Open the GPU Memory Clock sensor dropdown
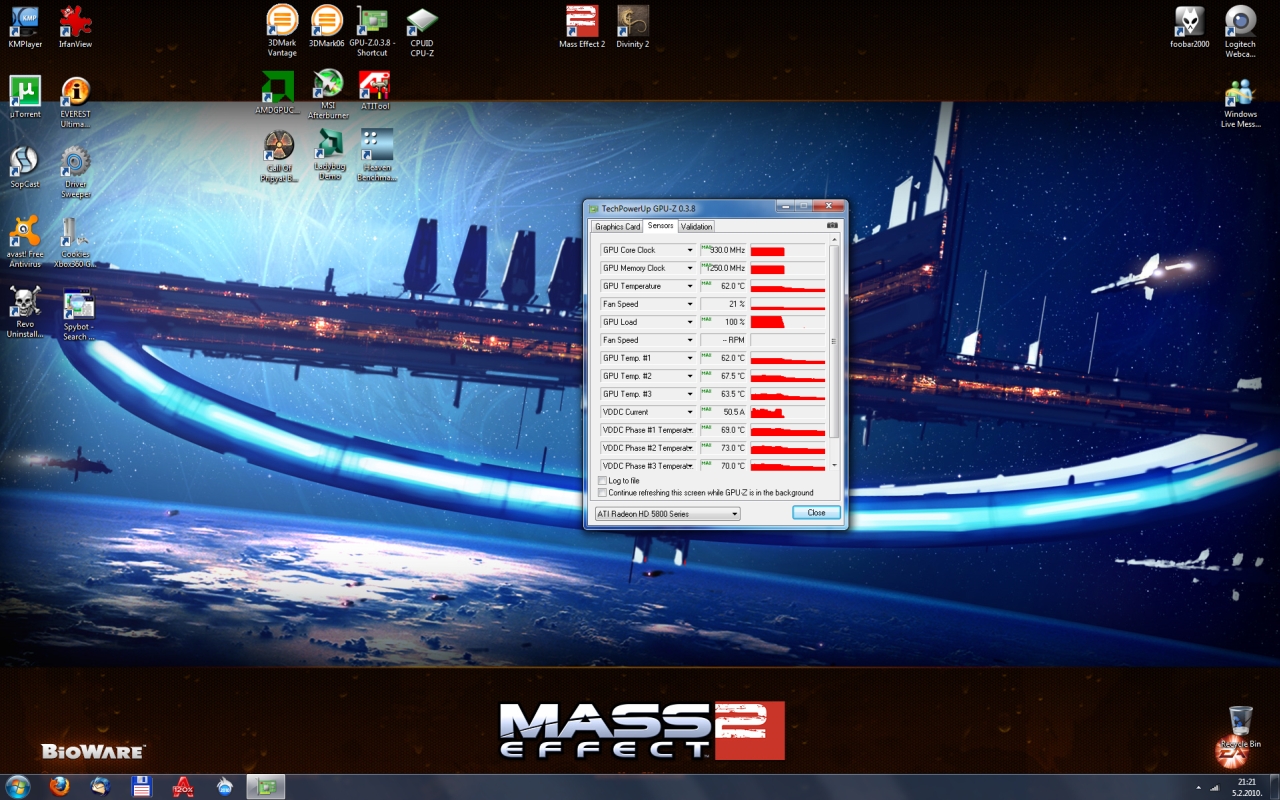 click(x=689, y=268)
